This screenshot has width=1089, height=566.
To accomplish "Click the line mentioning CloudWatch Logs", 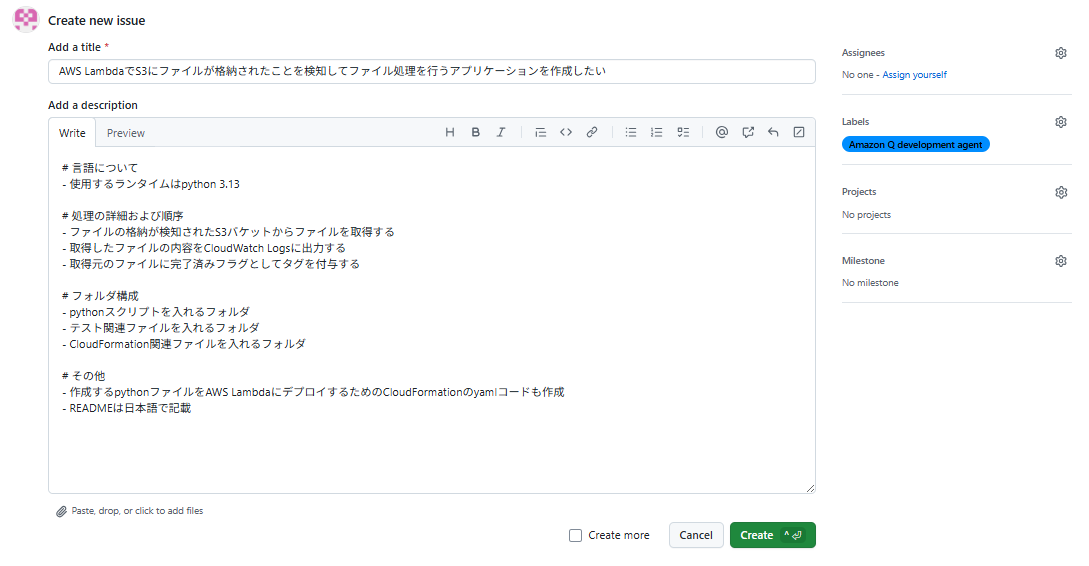I will [x=203, y=248].
